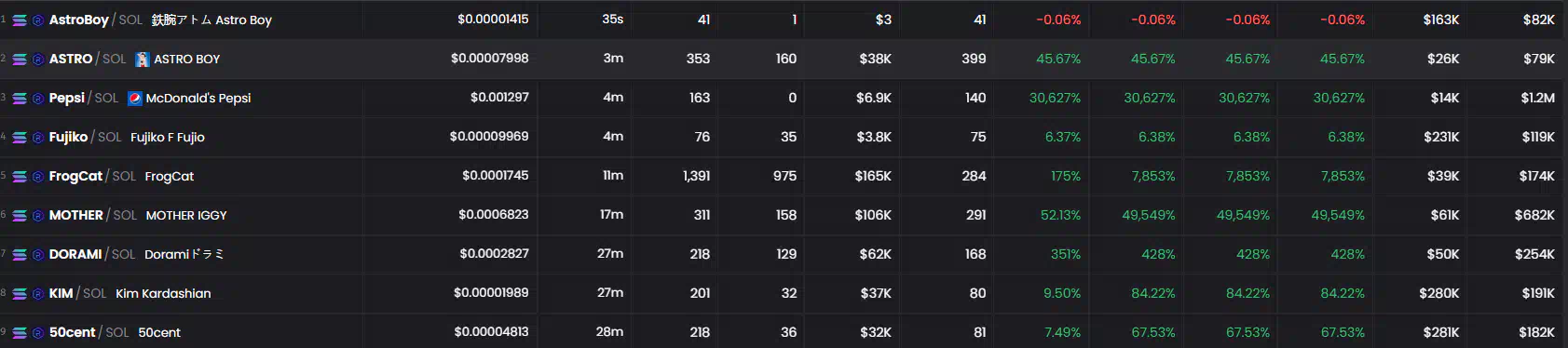Select the MOTHER IGGY token name

(x=186, y=215)
